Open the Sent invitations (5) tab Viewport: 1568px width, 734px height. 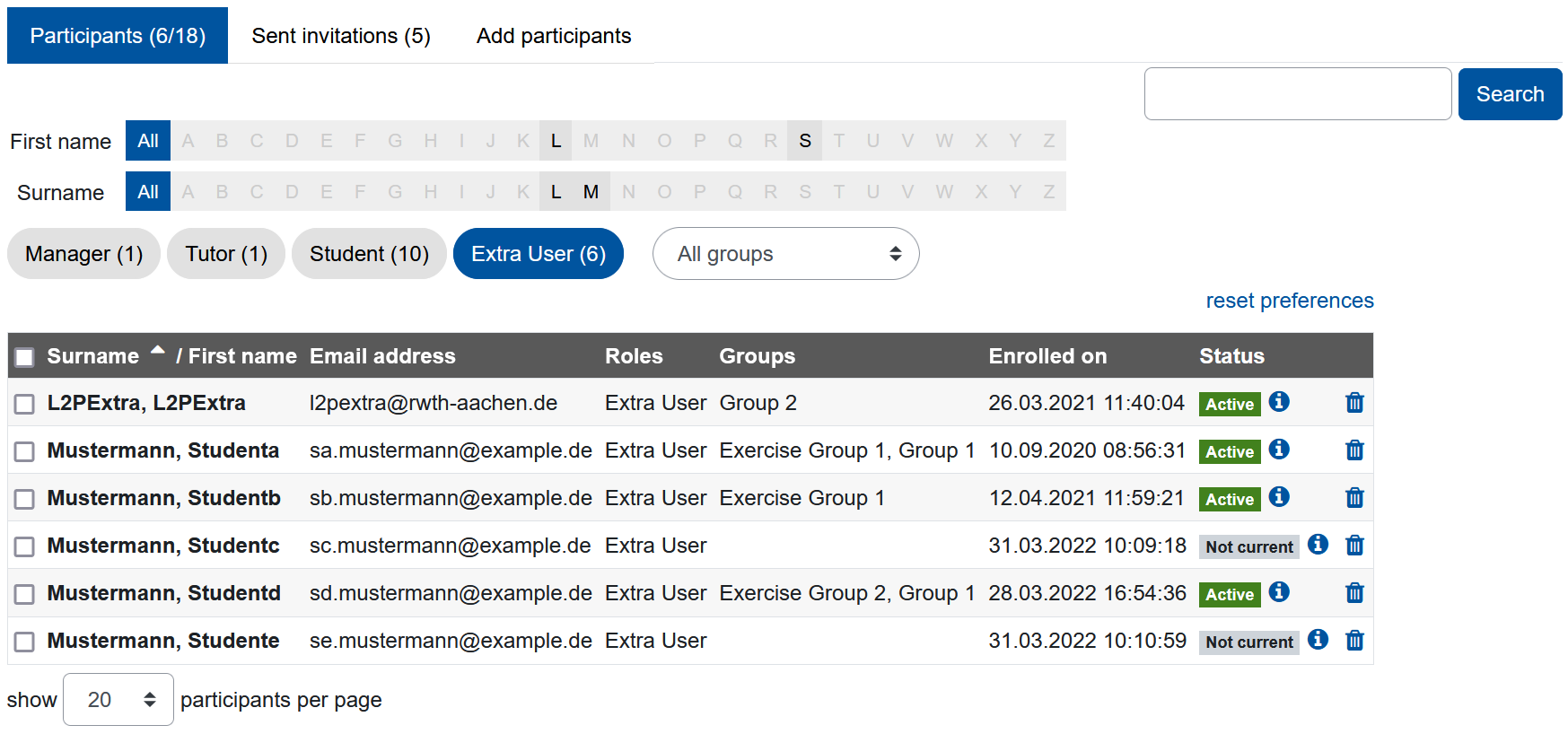pos(341,36)
